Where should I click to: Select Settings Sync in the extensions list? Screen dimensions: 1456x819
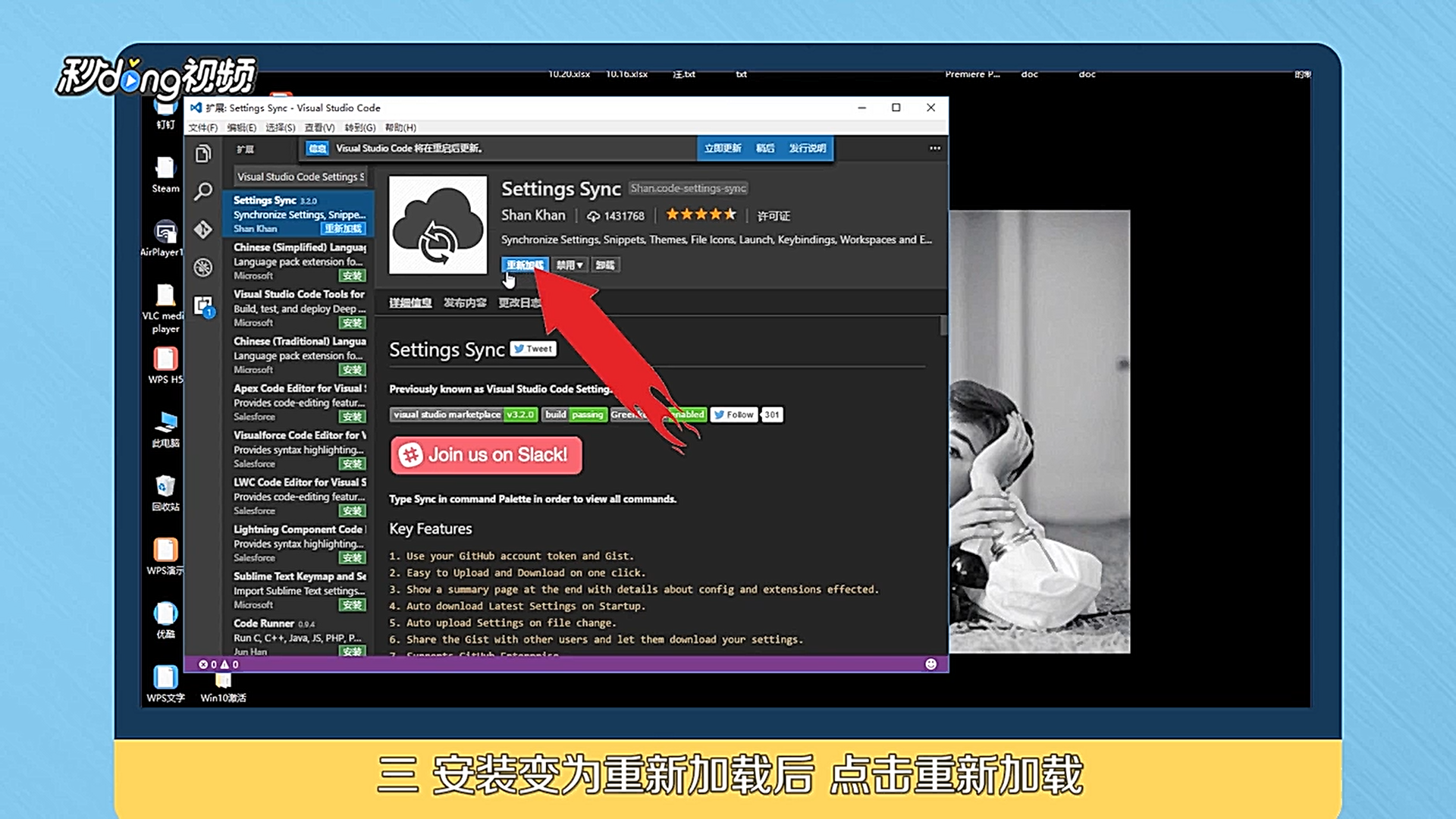coord(299,214)
